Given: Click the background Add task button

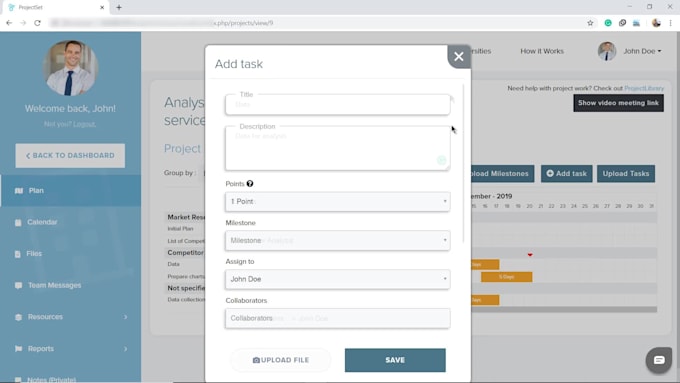Looking at the screenshot, I should coord(566,173).
